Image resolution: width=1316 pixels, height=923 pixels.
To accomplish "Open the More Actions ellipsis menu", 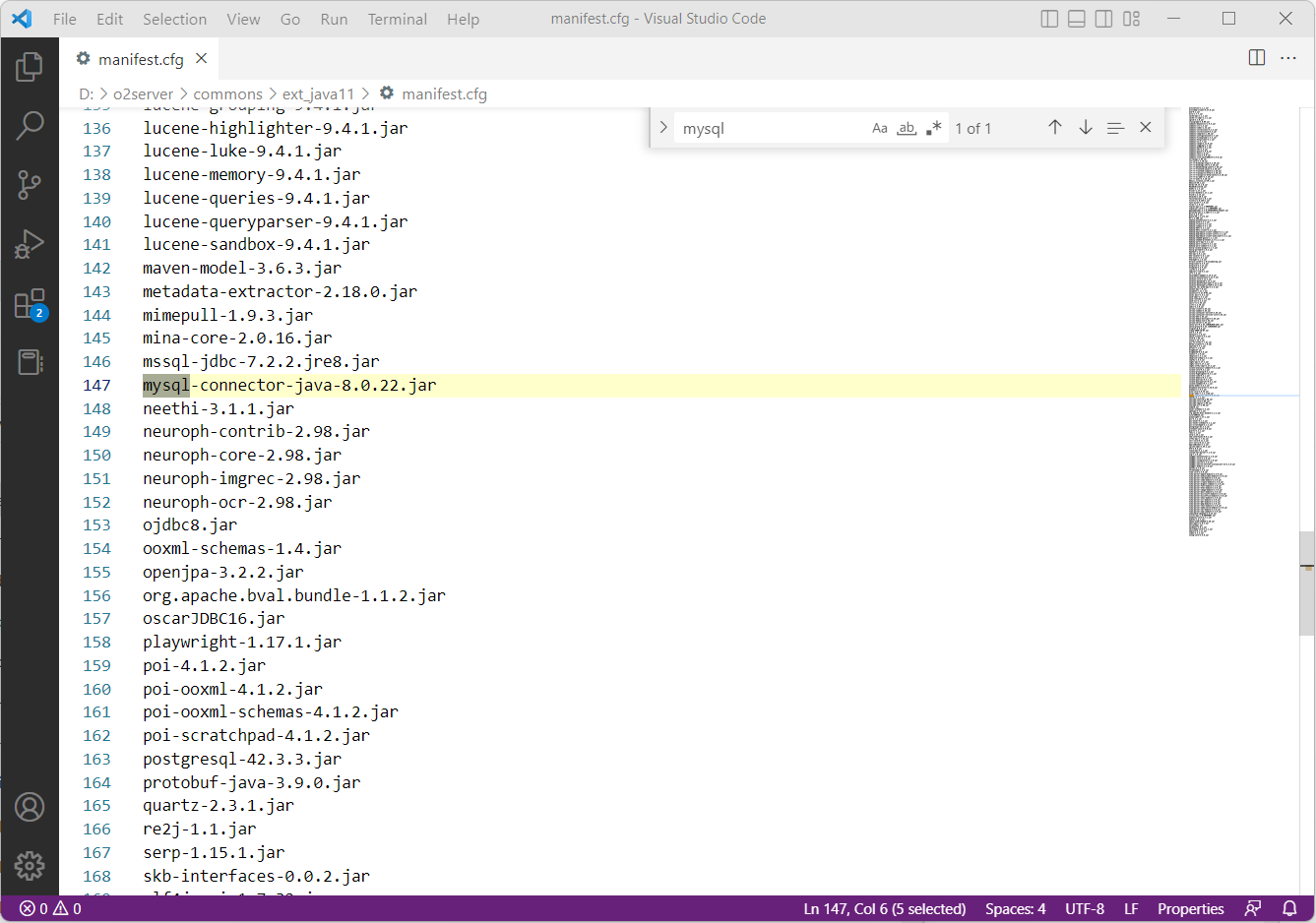I will [1288, 58].
